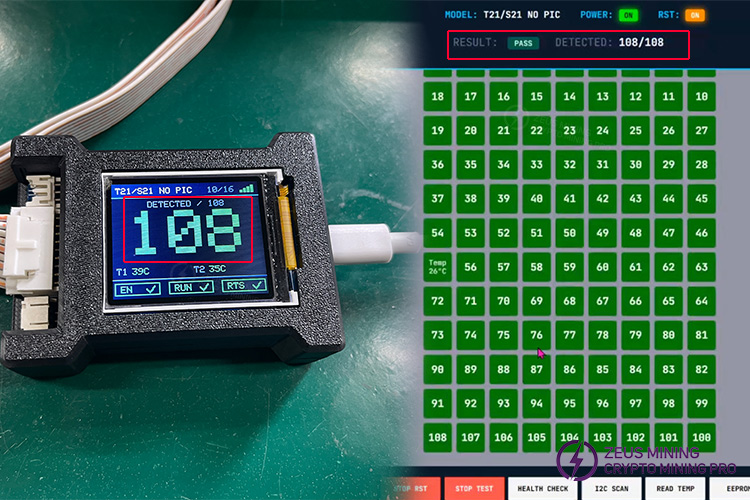
Task: Click chip cell 99
Action: tap(701, 403)
